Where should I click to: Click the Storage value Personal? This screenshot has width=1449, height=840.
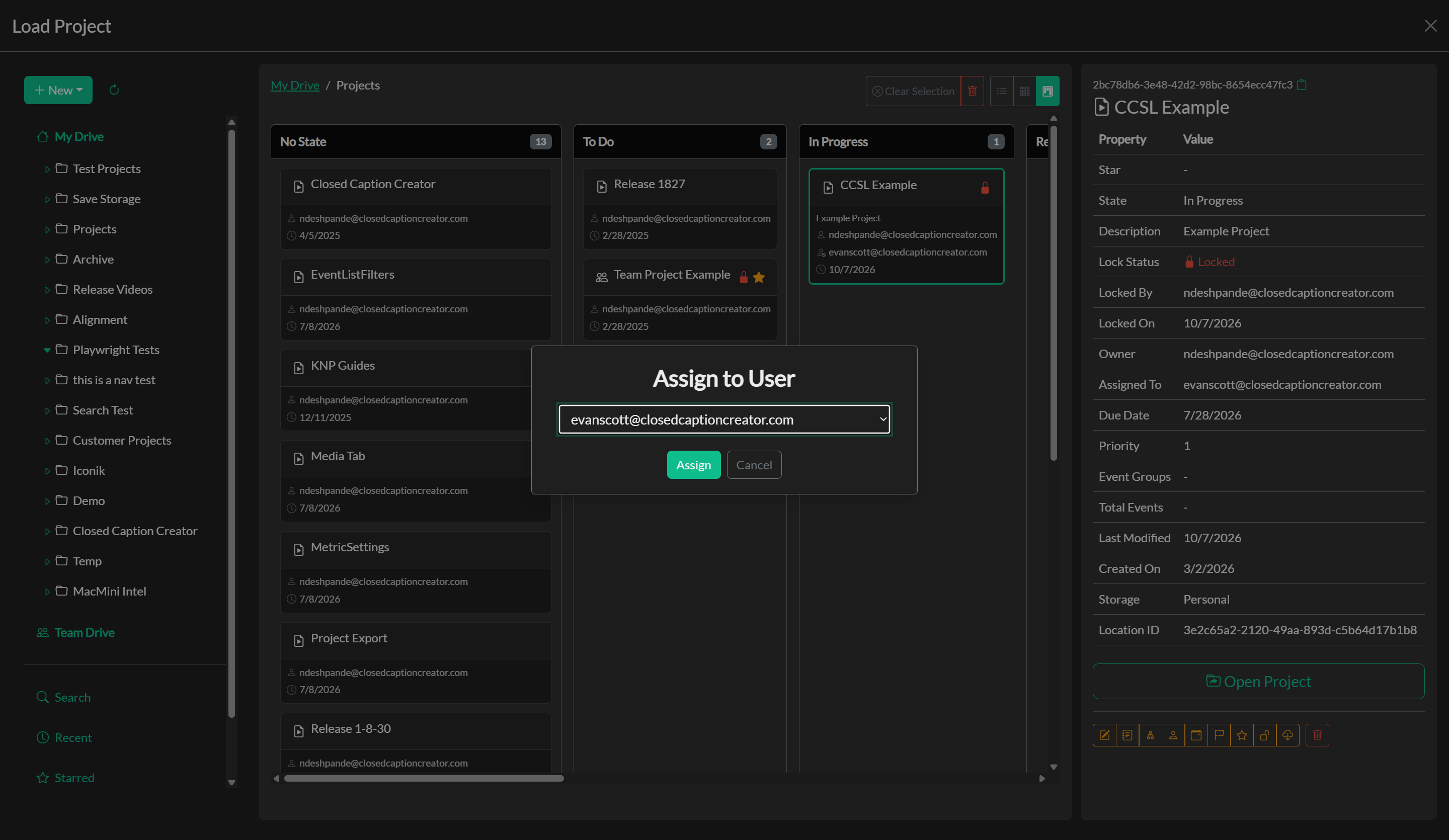(x=1206, y=599)
